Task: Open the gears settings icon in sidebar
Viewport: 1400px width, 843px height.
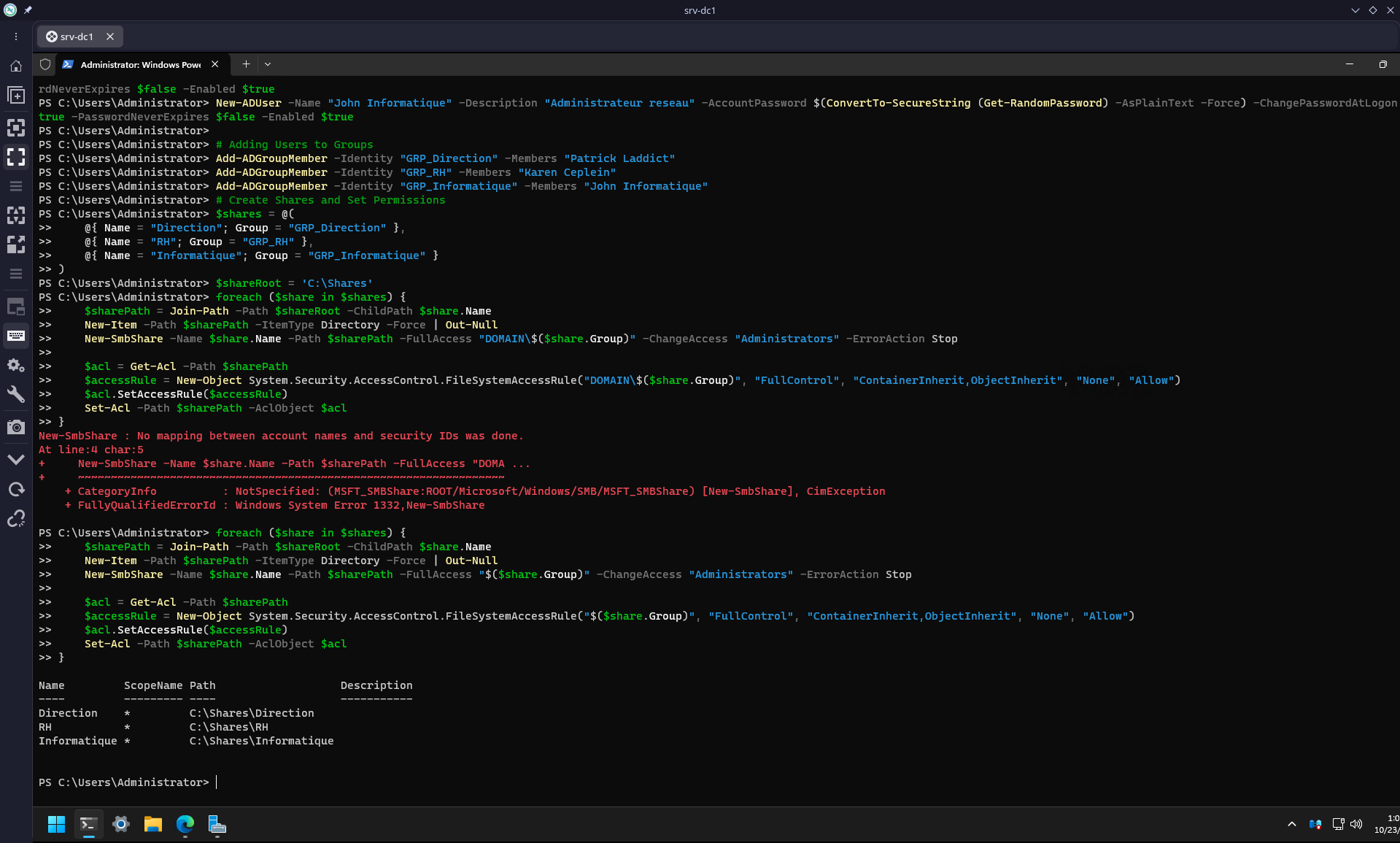Action: click(x=16, y=365)
